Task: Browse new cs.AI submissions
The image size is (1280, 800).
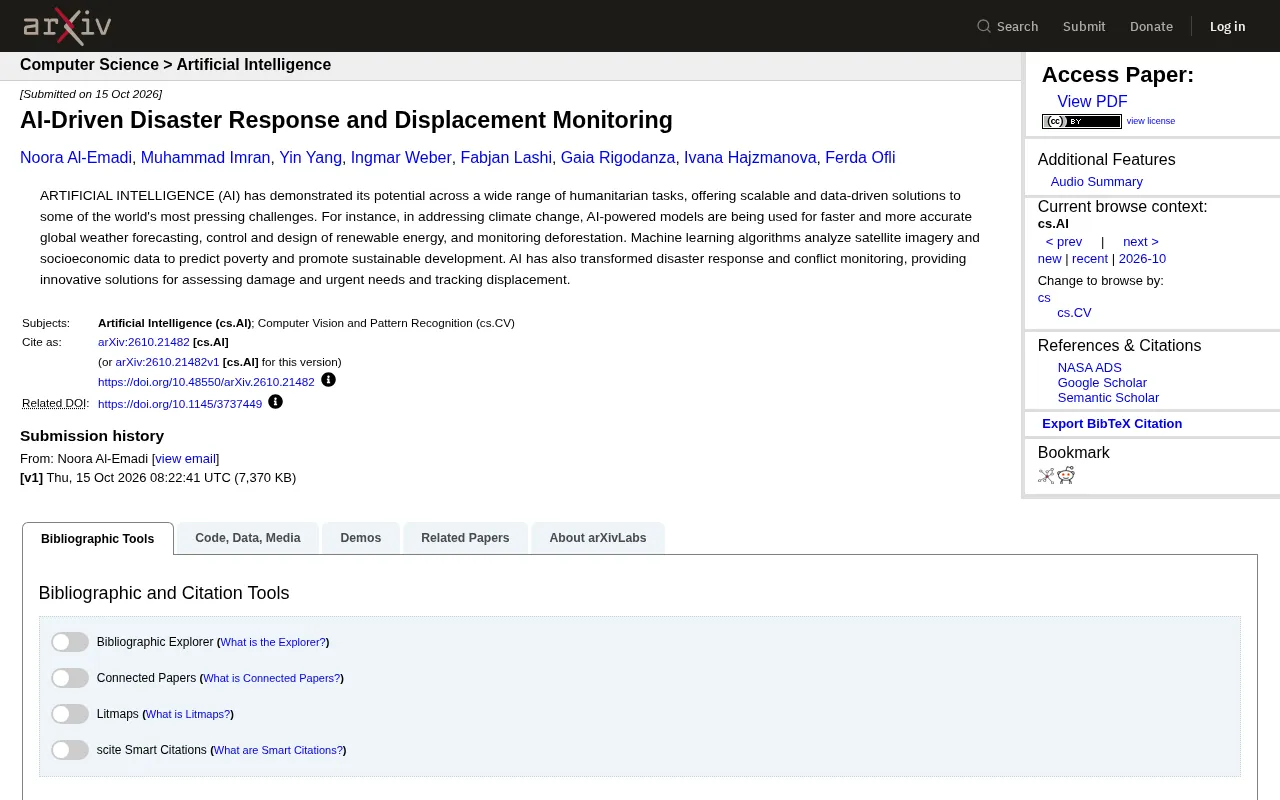Action: pos(1049,259)
